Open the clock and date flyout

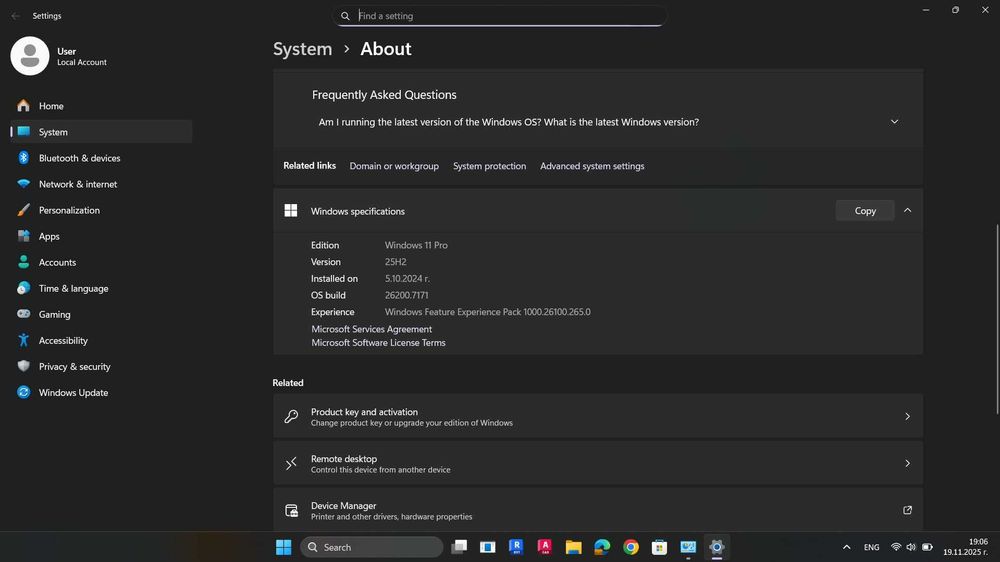[966, 547]
